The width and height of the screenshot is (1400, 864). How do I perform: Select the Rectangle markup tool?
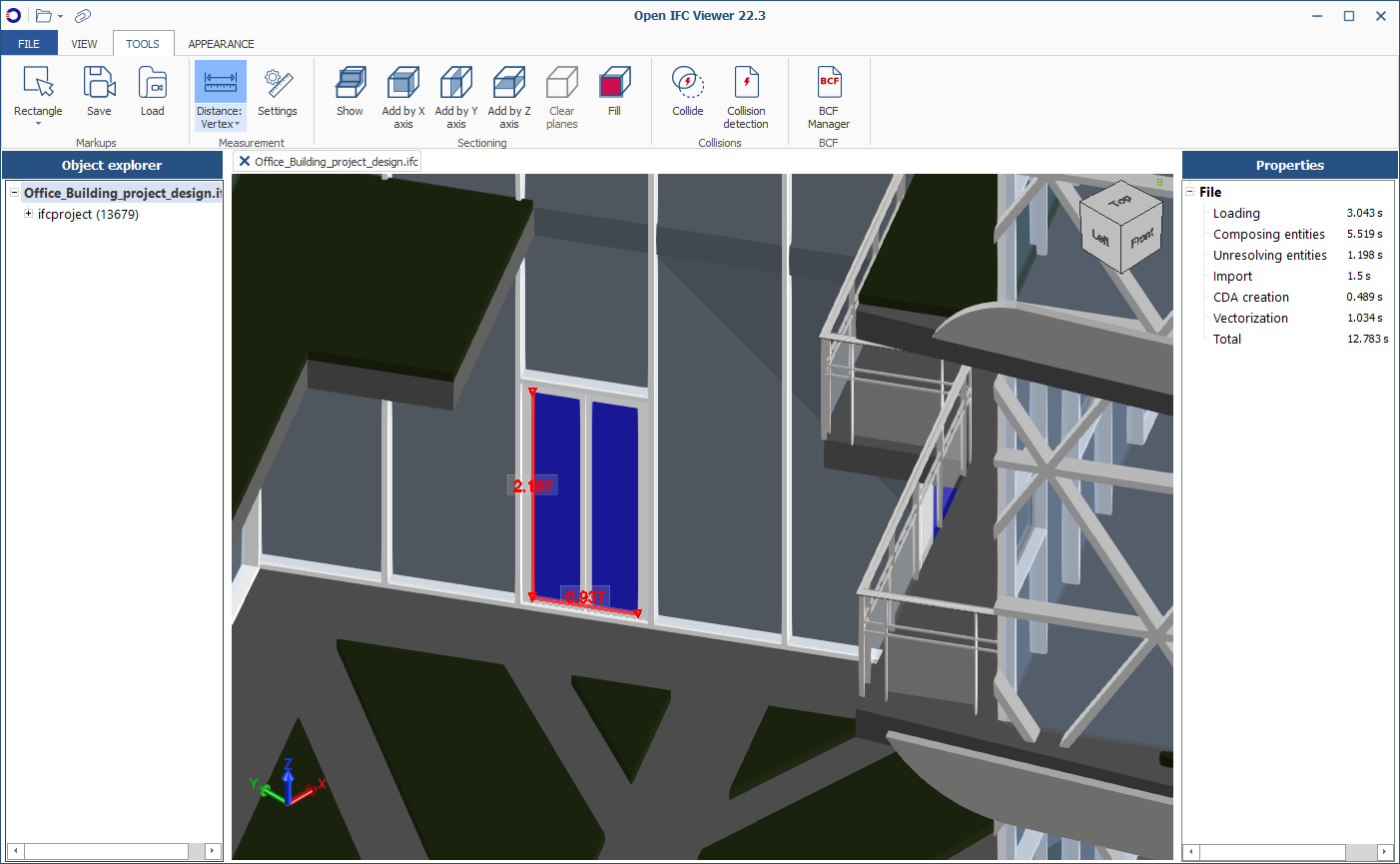click(38, 95)
